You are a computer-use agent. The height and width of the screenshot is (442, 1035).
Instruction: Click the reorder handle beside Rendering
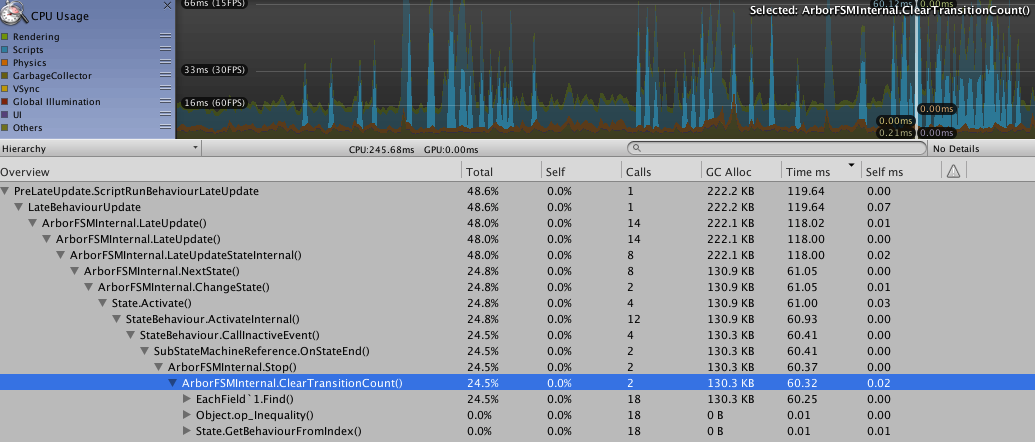coord(165,37)
